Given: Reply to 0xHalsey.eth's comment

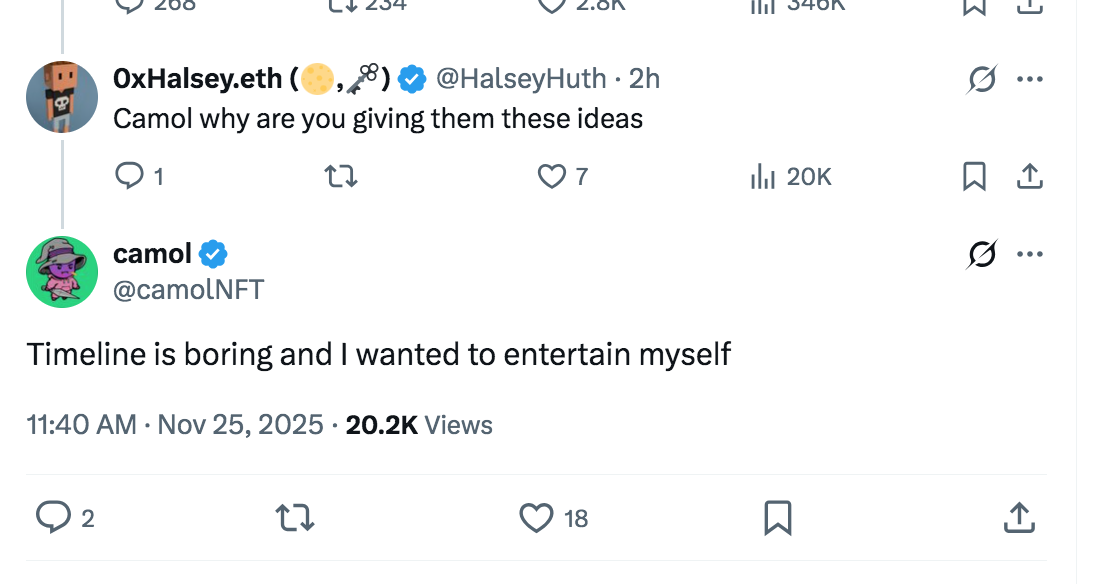Looking at the screenshot, I should pyautogui.click(x=131, y=177).
